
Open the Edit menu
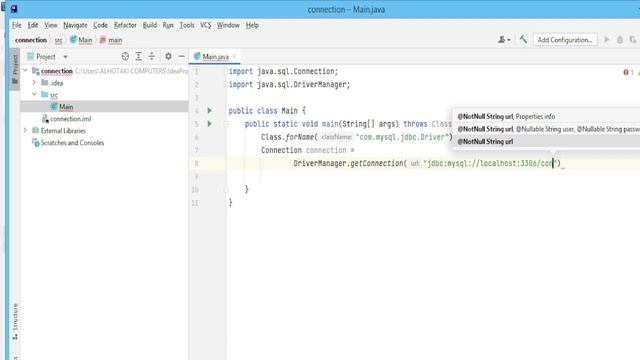click(33, 25)
